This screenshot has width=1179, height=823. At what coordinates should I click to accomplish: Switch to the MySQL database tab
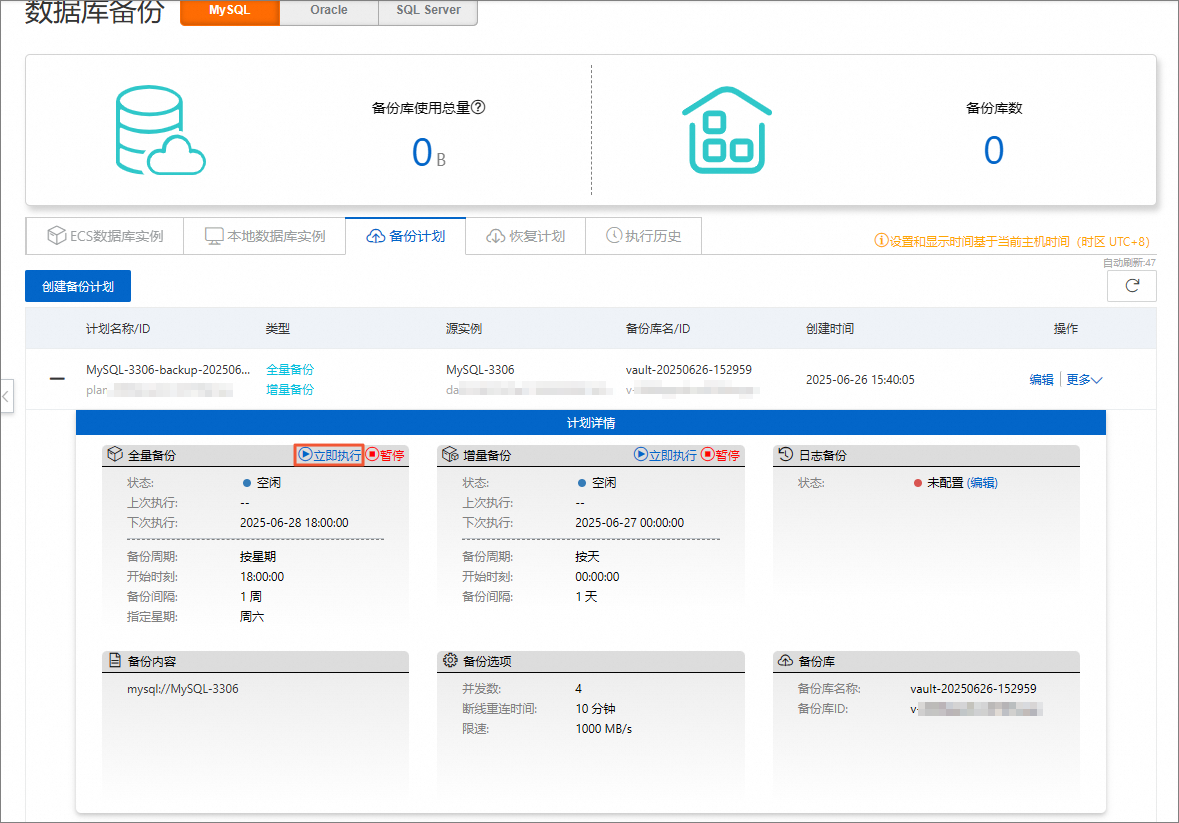[230, 11]
